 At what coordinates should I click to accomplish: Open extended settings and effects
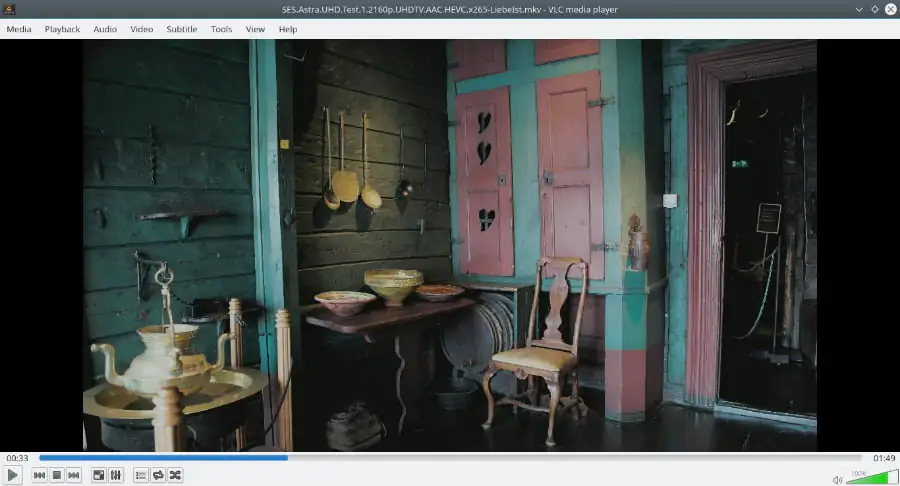[x=116, y=475]
